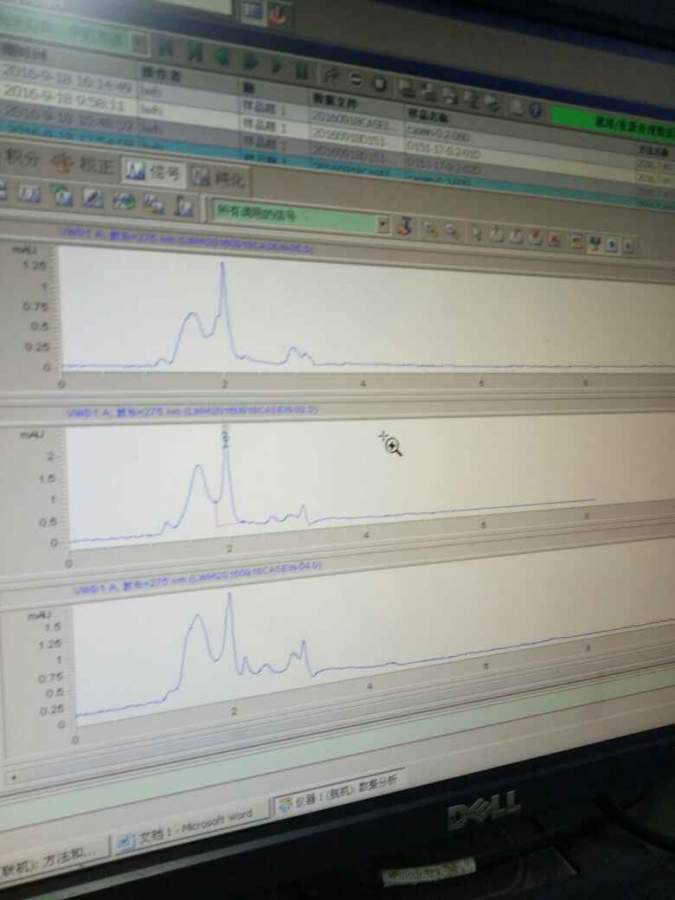Click the green status indicator bar at top right
This screenshot has height=900, width=675.
(x=613, y=124)
